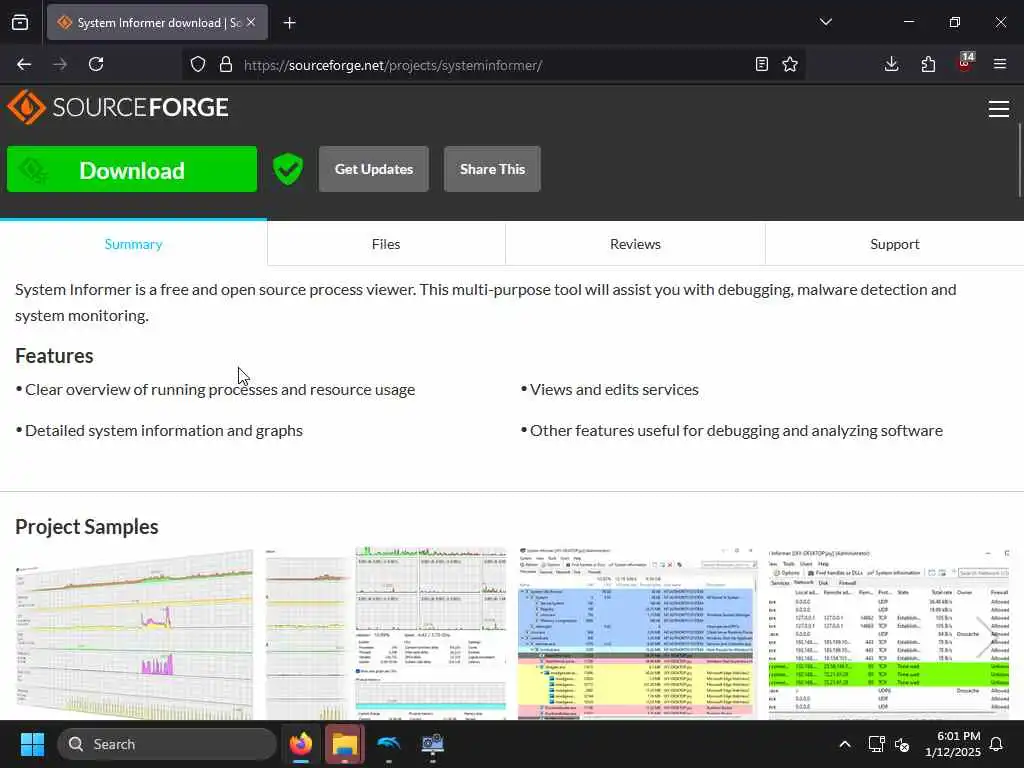Open the extension with badge 14
The height and width of the screenshot is (768, 1024).
click(965, 63)
